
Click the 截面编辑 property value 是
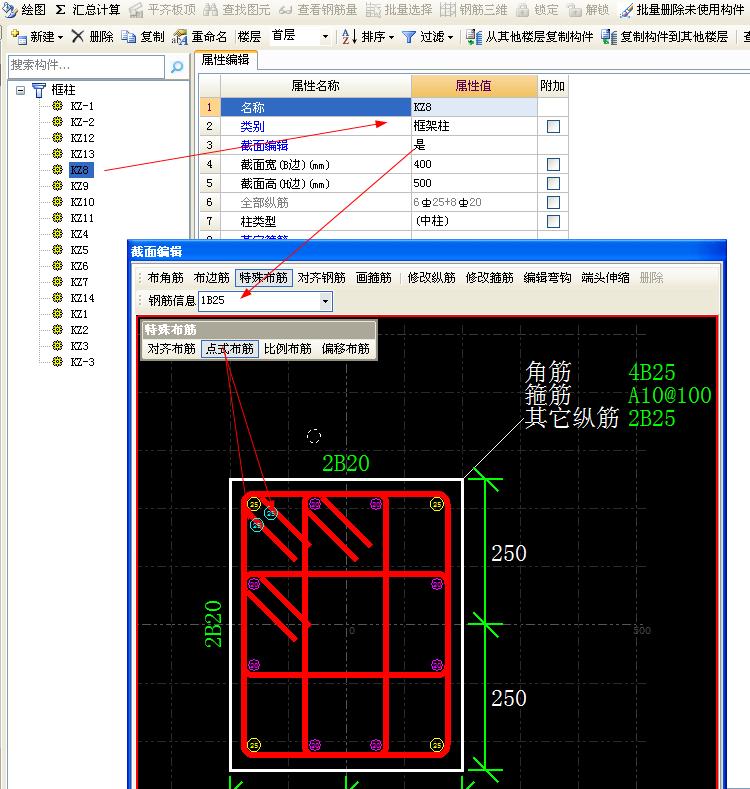(474, 145)
